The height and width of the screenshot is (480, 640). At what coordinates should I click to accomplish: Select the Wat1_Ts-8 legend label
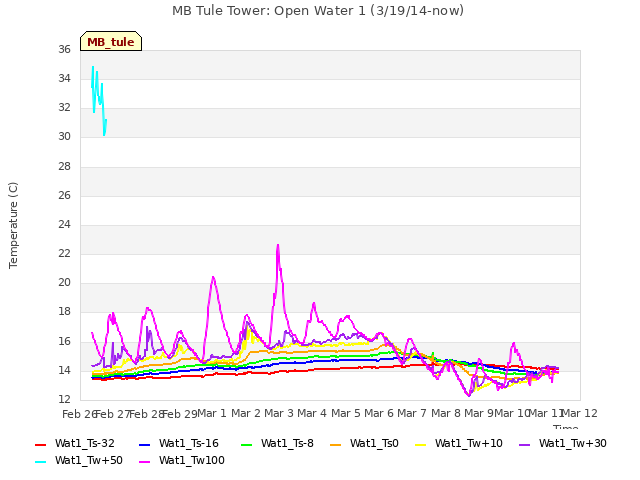coord(287,444)
